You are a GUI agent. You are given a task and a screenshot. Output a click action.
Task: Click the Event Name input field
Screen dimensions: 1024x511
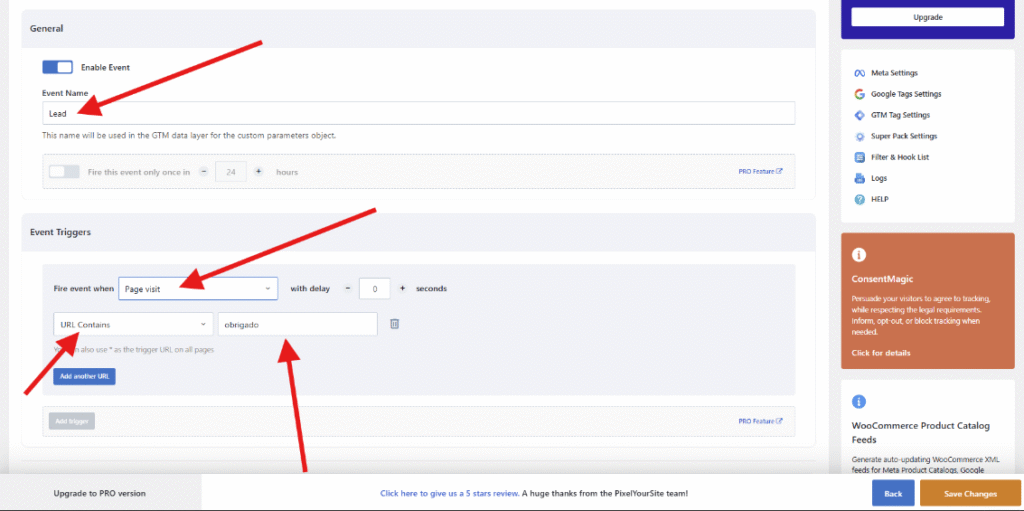(x=418, y=113)
